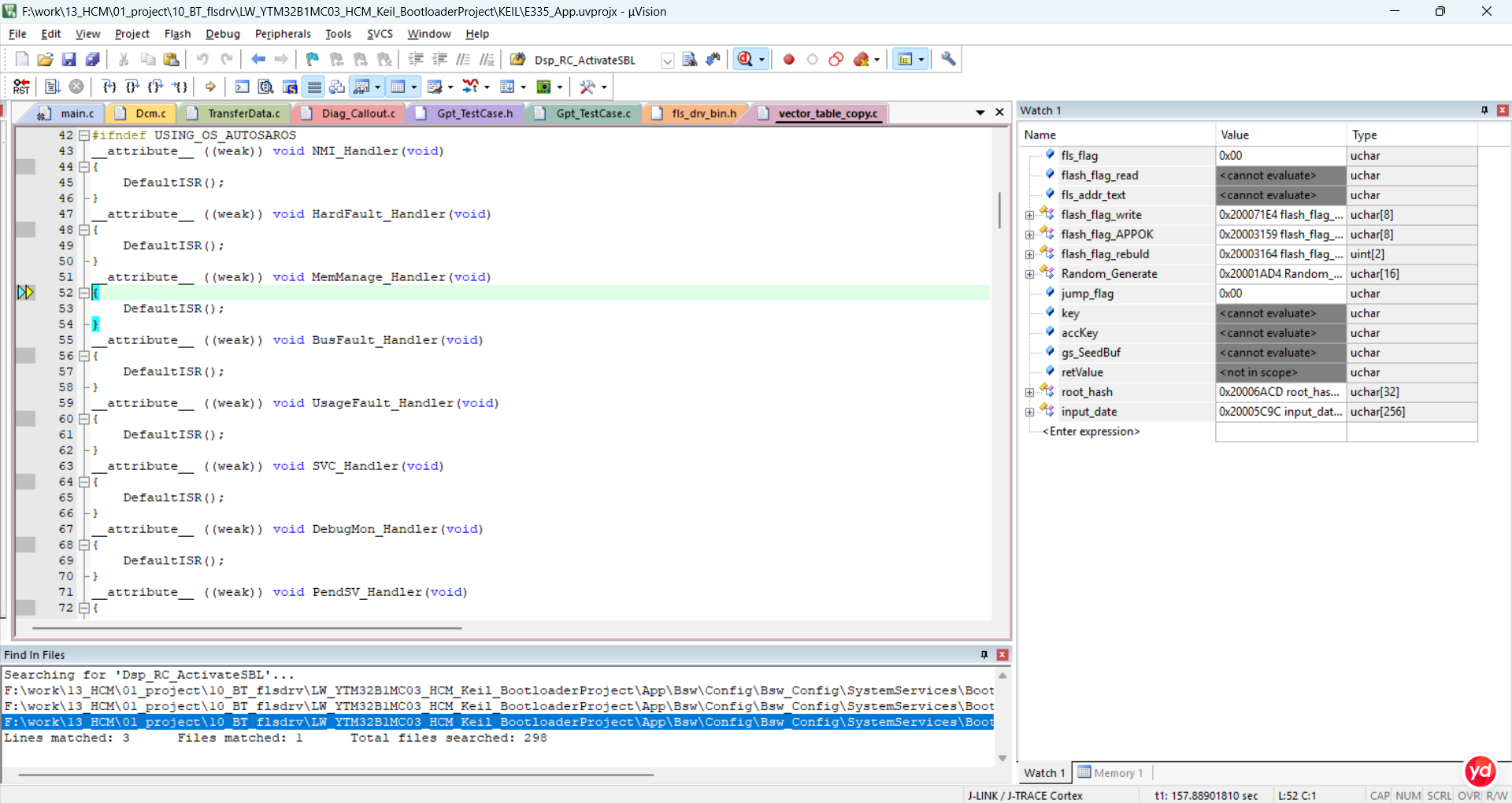1512x803 pixels.
Task: Open Watch windows dropdown arrow
Action: 378,87
